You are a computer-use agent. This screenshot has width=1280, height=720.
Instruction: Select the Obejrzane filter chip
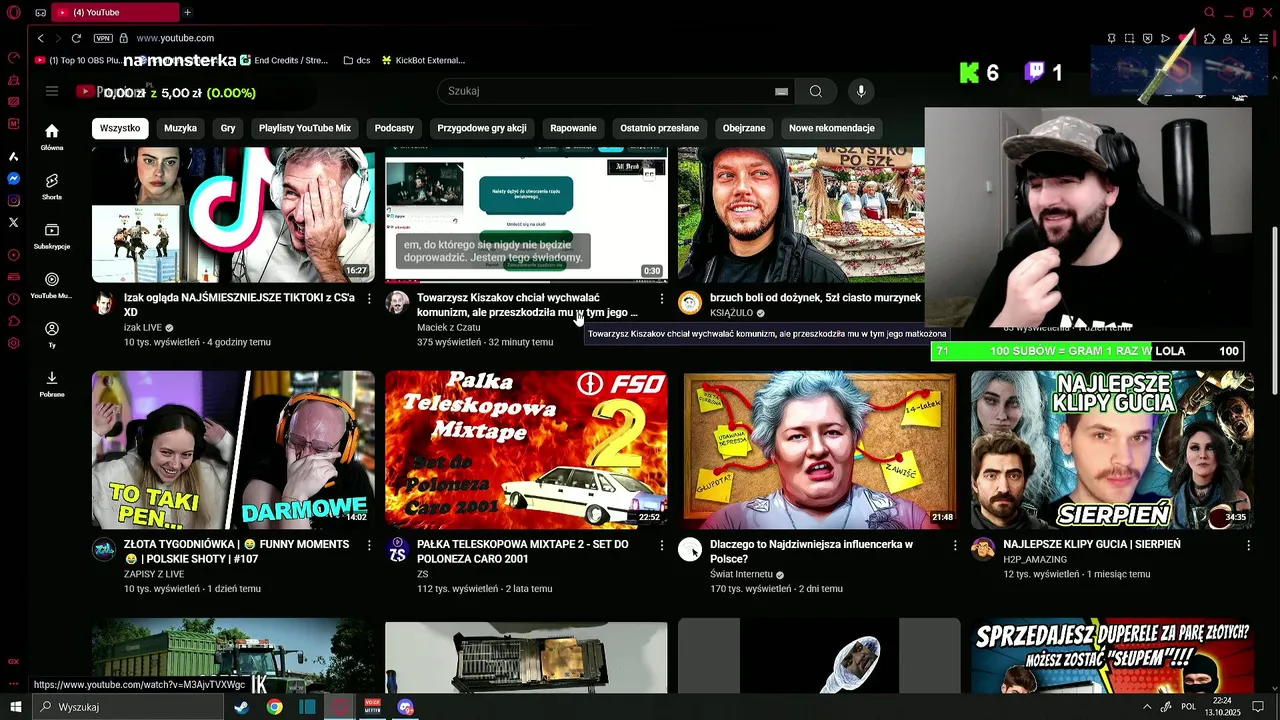pos(744,128)
